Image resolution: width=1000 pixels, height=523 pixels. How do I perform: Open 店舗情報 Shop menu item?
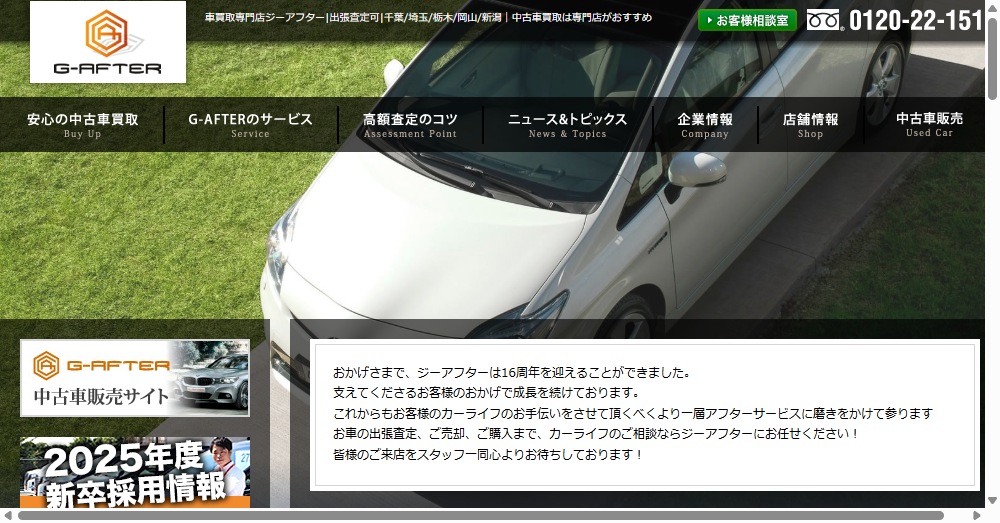click(x=810, y=125)
